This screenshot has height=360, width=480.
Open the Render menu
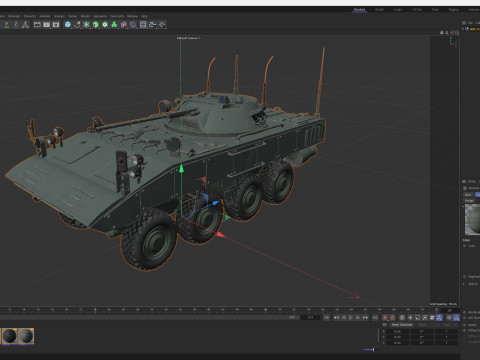(x=85, y=16)
